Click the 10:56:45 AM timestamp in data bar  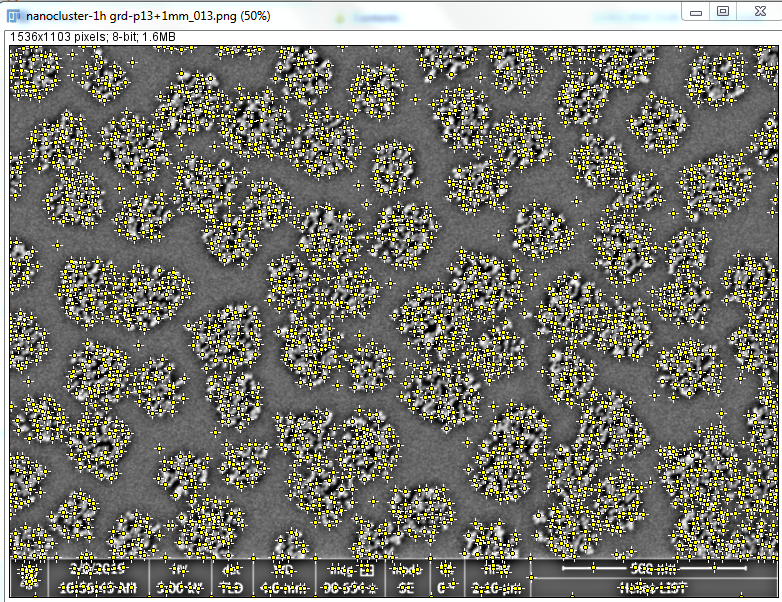click(98, 586)
